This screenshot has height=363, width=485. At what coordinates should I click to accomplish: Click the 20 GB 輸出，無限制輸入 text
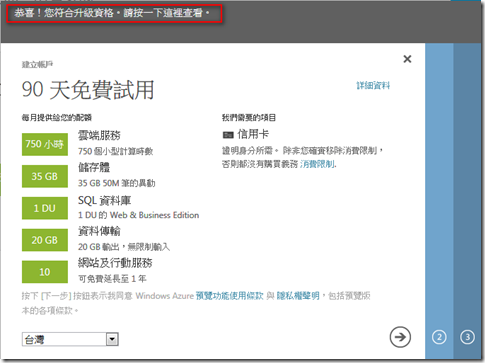124,247
